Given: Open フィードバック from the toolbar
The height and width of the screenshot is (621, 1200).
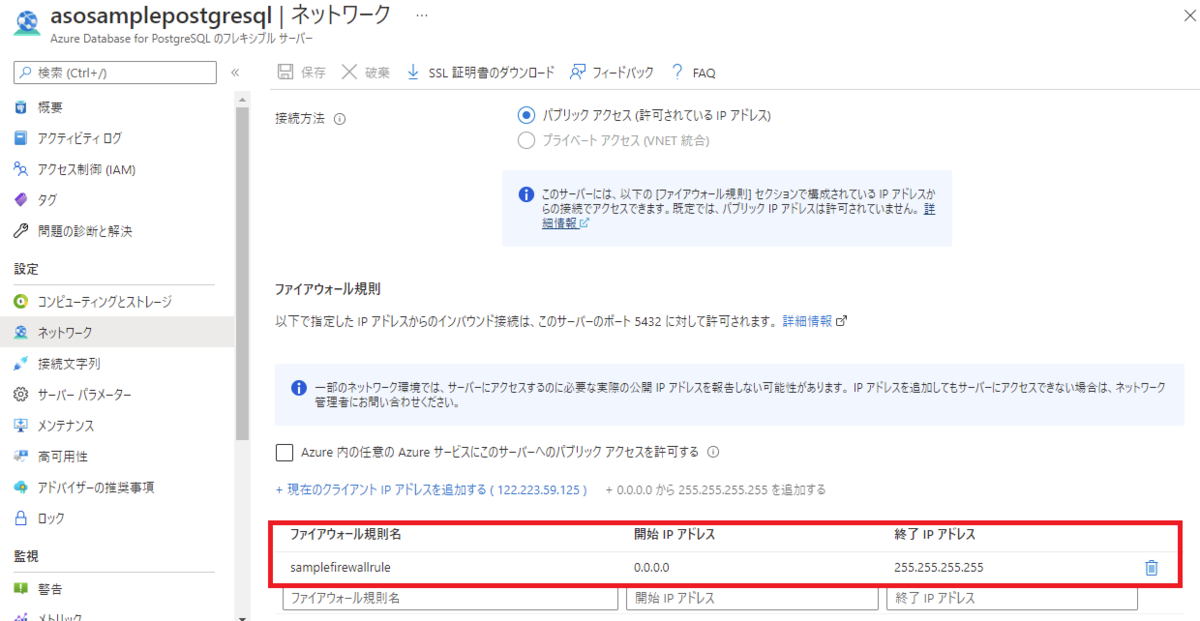Looking at the screenshot, I should coord(611,72).
